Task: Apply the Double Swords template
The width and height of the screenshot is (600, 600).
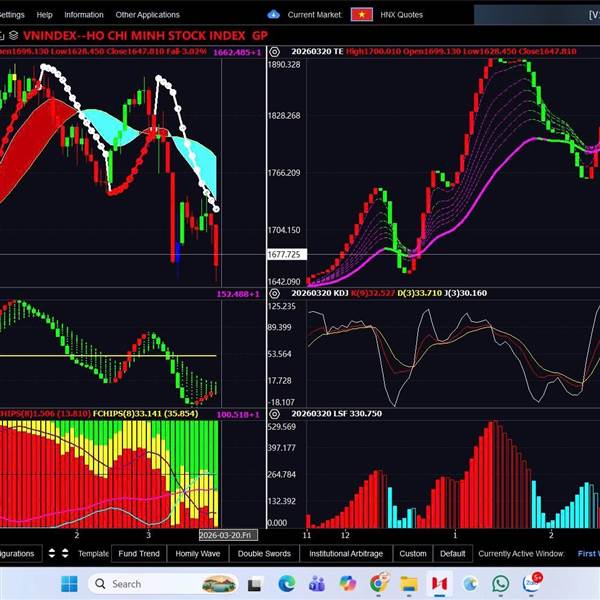Action: point(264,553)
